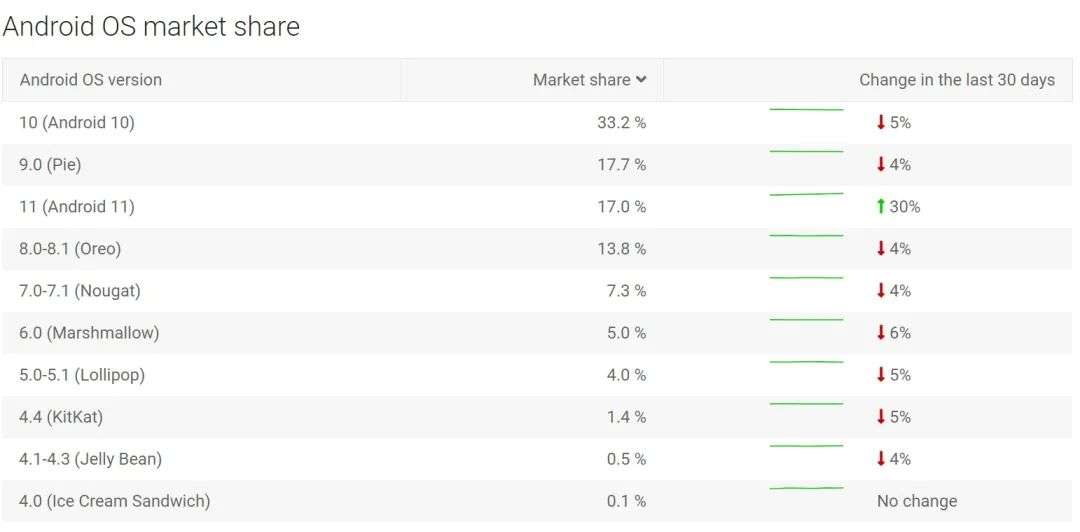
Task: Click the red down arrow for KitKat
Action: pos(881,416)
